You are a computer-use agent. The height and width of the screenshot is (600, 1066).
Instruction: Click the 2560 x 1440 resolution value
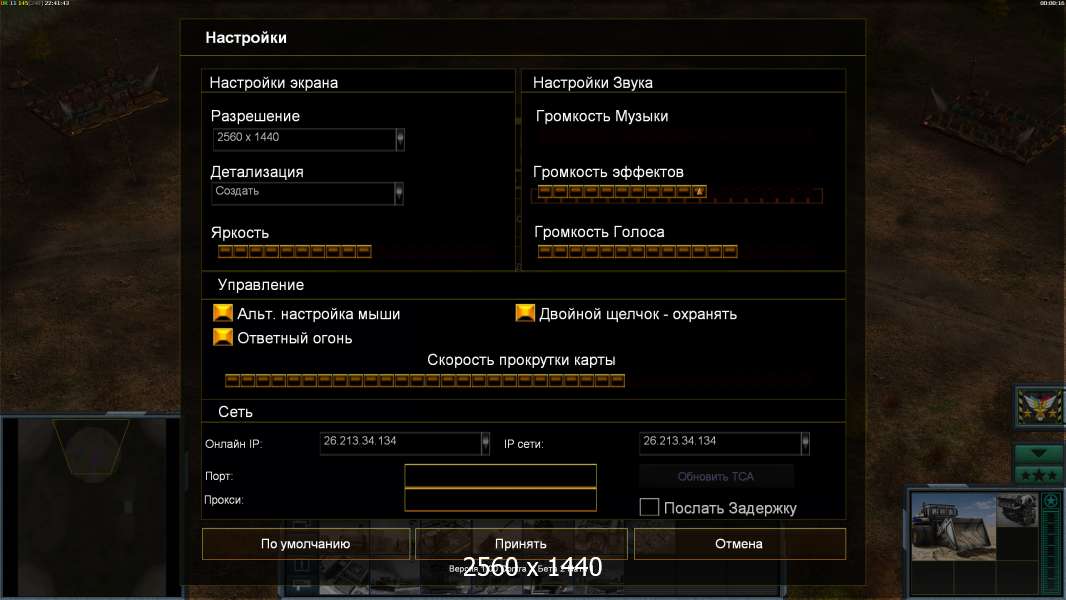coord(247,137)
